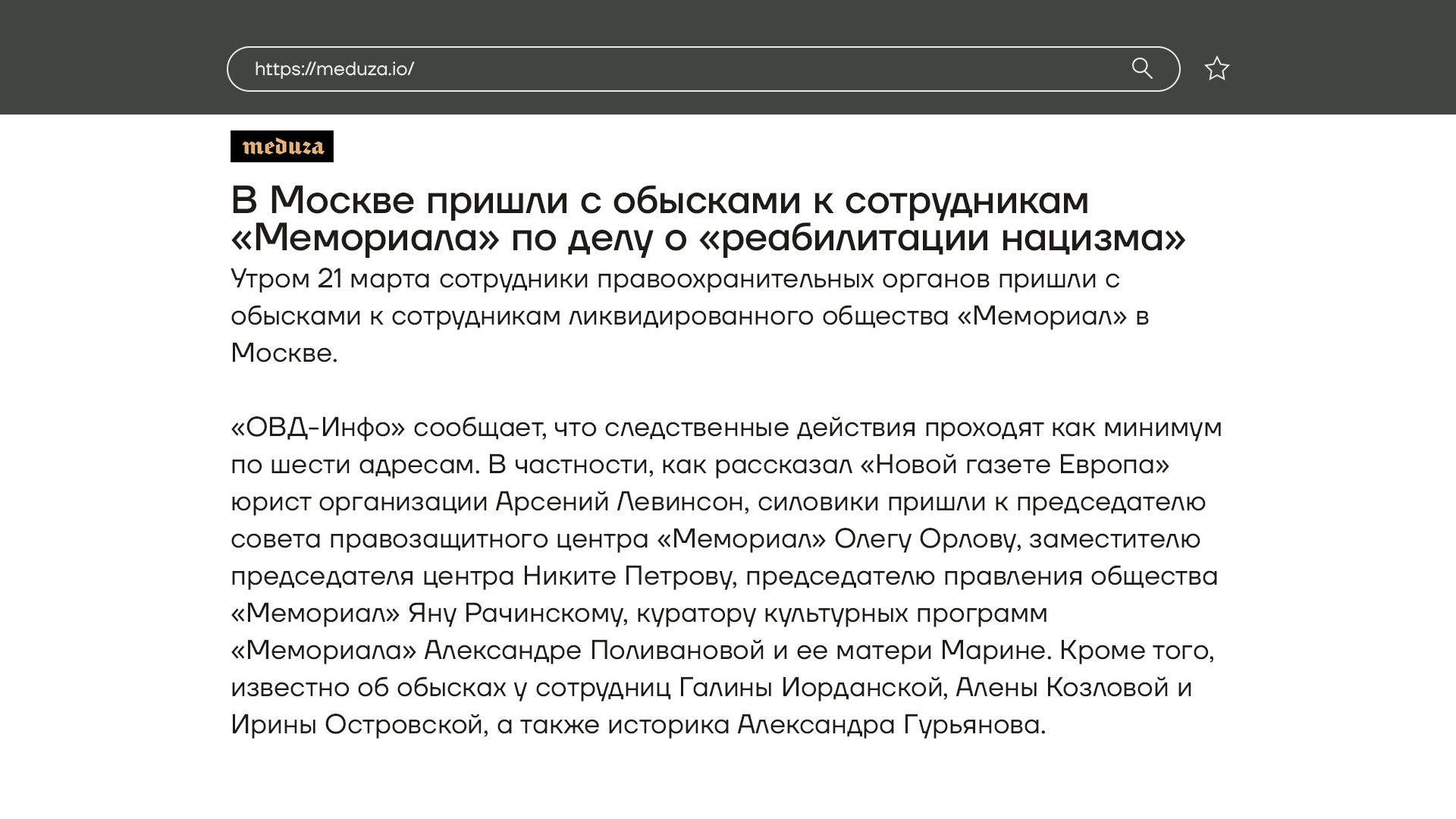1456x819 pixels.
Task: Click the name Ирины Островской
Action: click(356, 725)
